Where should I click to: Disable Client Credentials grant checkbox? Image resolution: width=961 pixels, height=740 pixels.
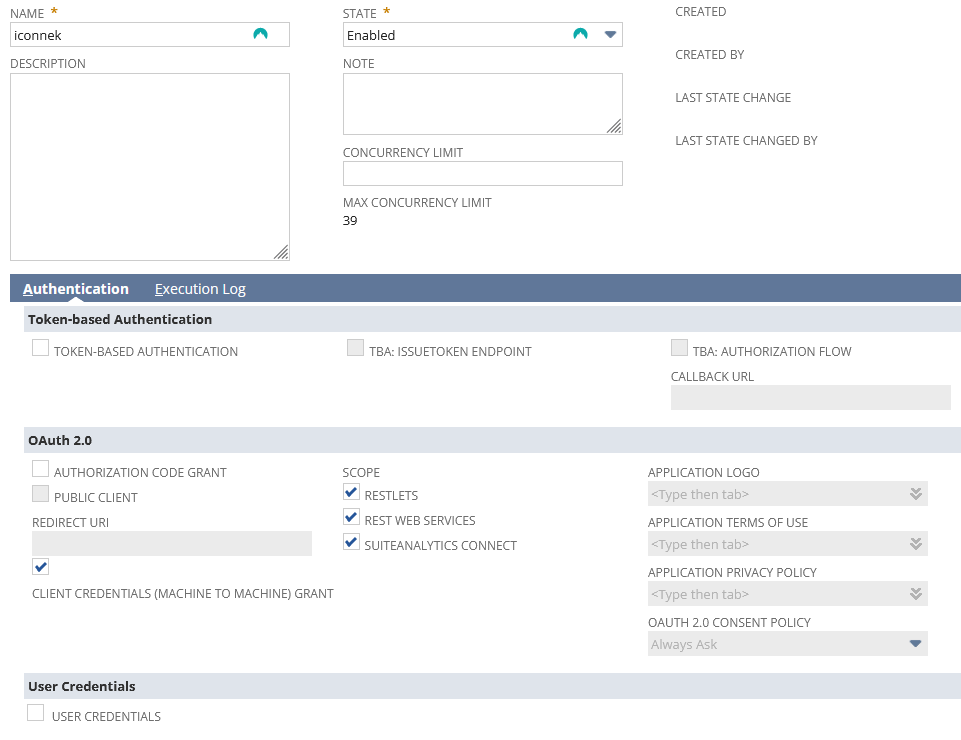(x=41, y=567)
